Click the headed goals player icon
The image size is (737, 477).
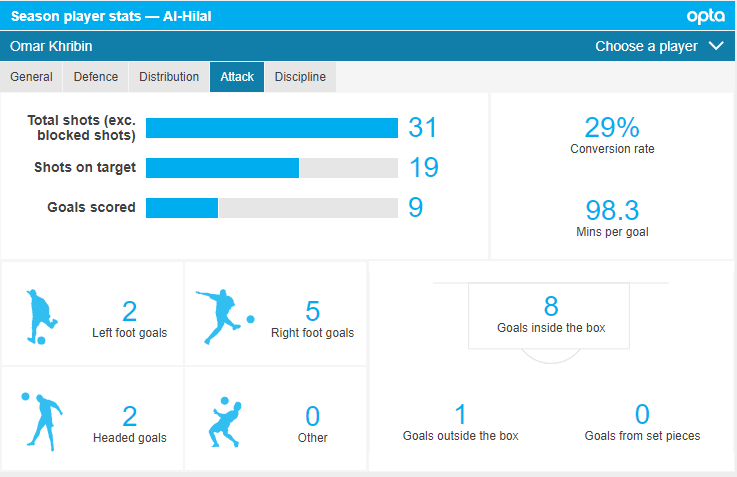pyautogui.click(x=42, y=421)
